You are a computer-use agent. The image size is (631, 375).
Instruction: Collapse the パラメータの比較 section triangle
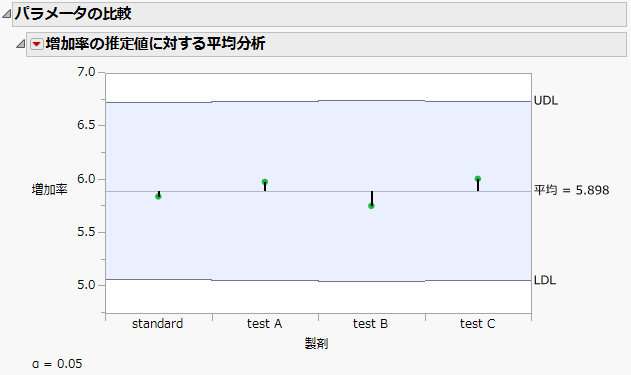pos(6,14)
